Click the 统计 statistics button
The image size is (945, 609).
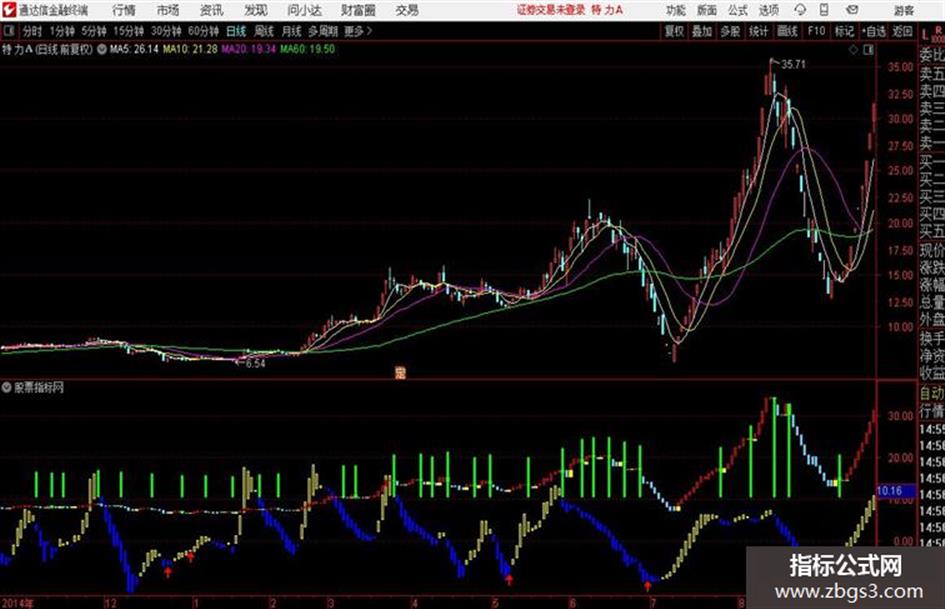759,31
